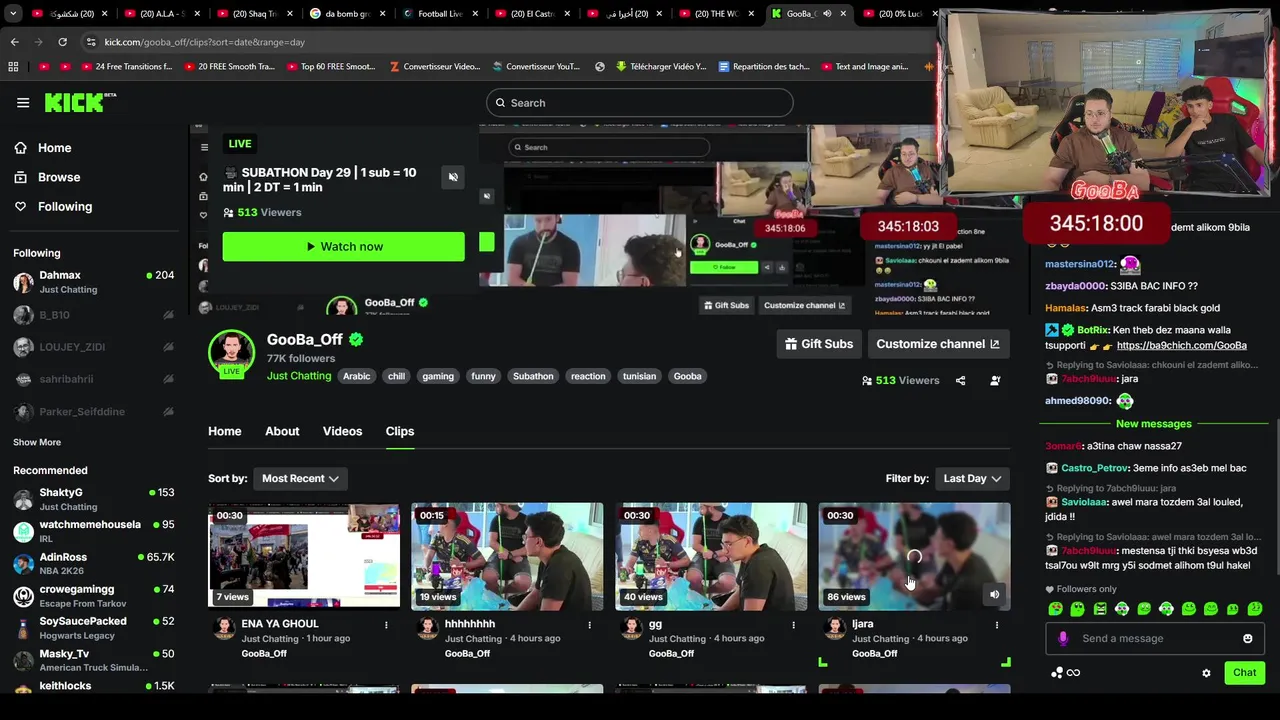Screen dimensions: 1280x720
Task: Open options menu for jjara clip
Action: (x=996, y=625)
